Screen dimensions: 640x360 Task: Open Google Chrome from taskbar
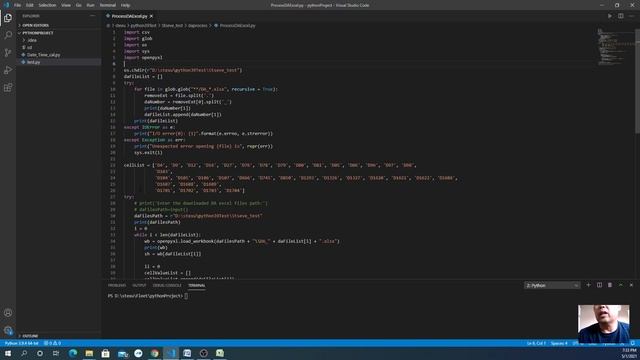click(x=155, y=353)
